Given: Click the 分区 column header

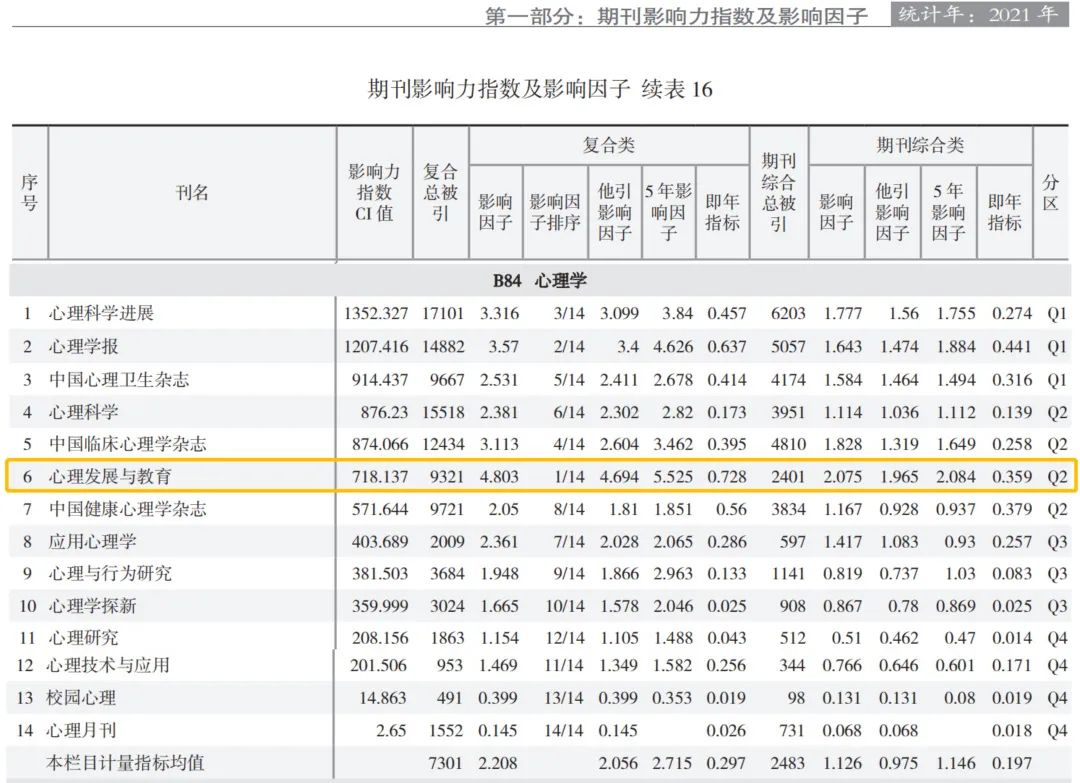Looking at the screenshot, I should (x=1050, y=193).
